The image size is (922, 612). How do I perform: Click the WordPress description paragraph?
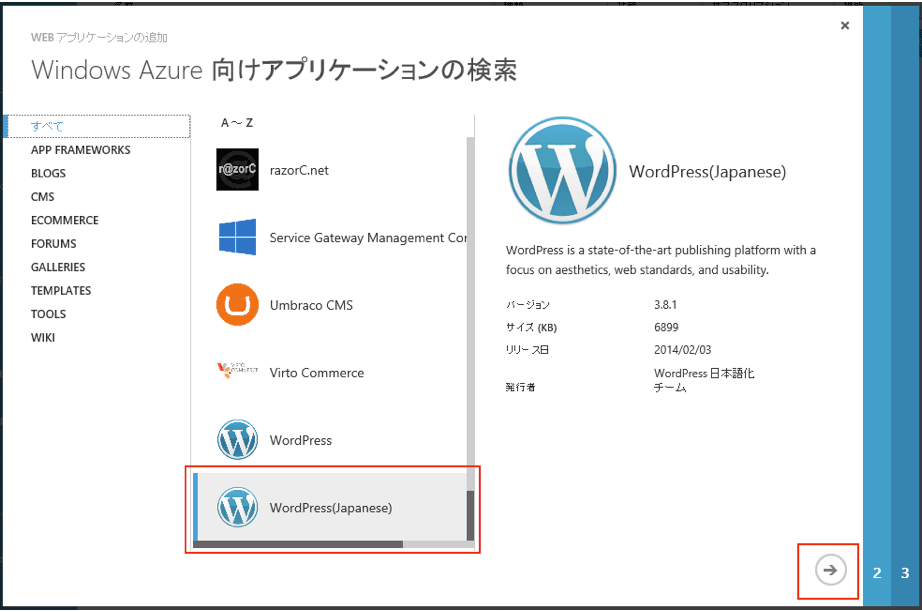660,260
